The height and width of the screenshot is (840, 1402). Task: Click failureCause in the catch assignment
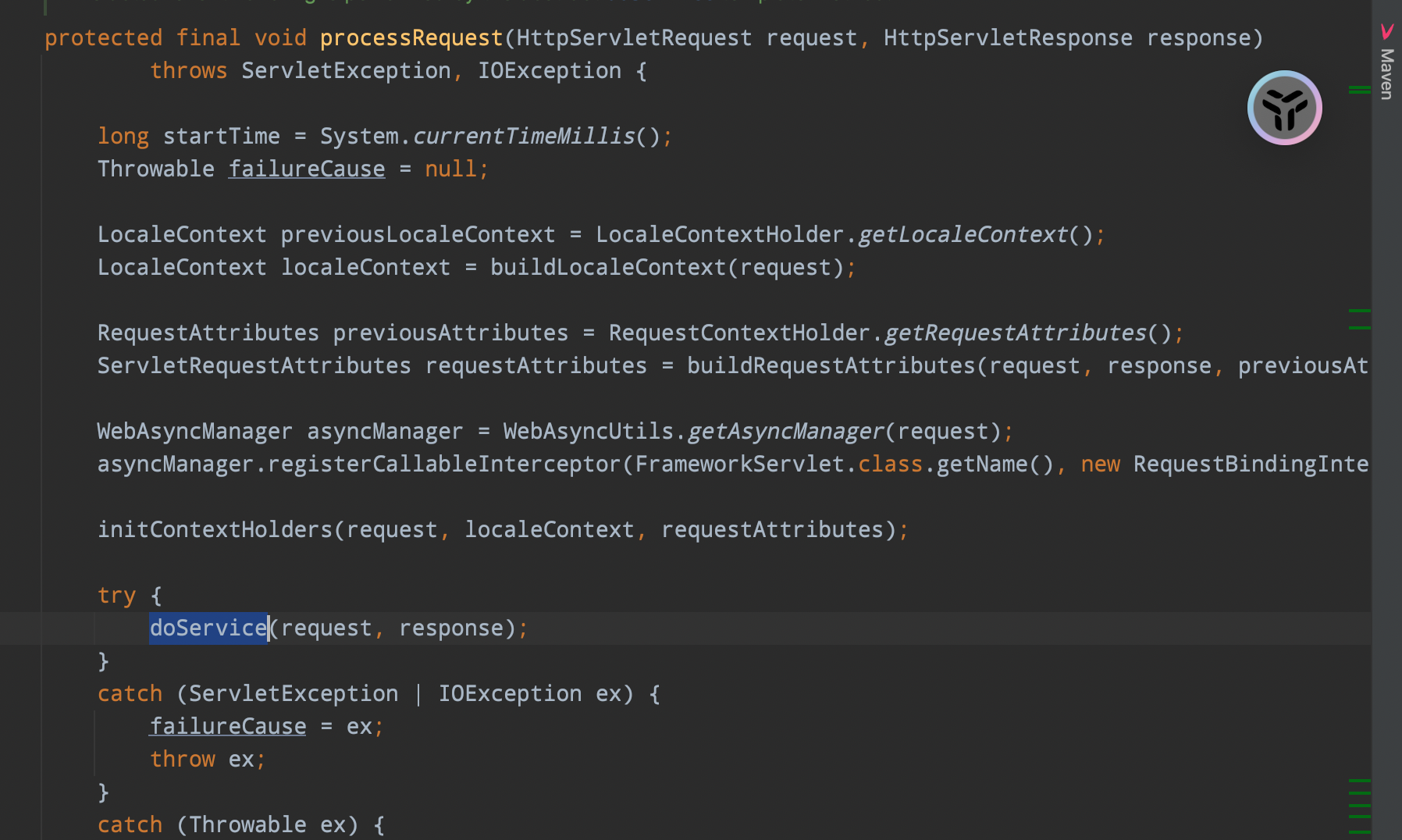(228, 726)
